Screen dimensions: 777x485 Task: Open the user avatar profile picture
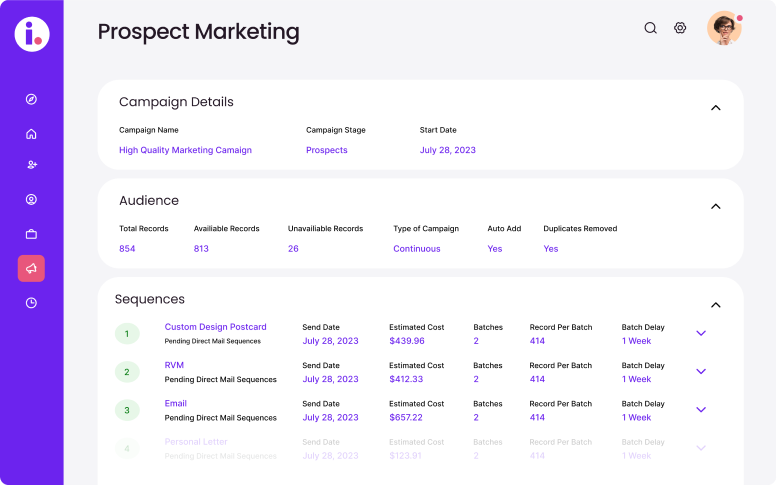tap(723, 28)
